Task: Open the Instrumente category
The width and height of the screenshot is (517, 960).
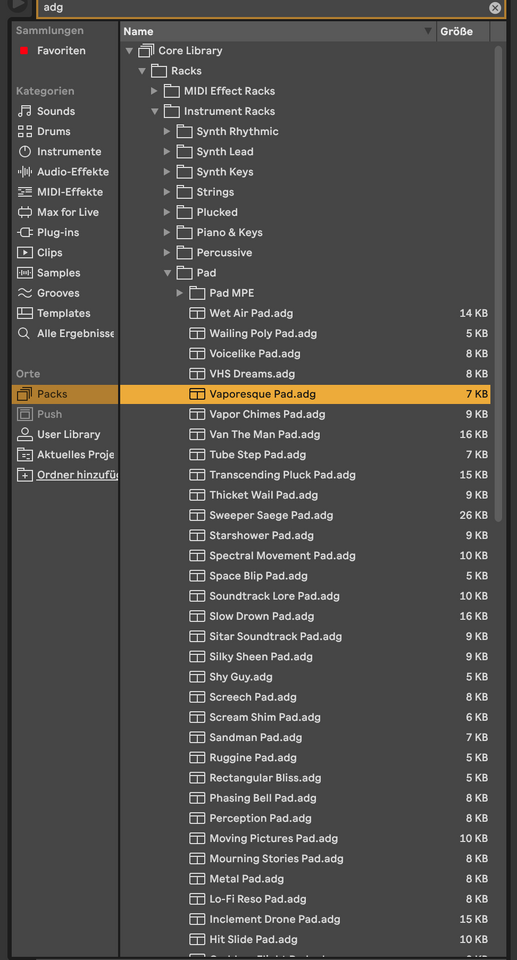Action: point(69,151)
